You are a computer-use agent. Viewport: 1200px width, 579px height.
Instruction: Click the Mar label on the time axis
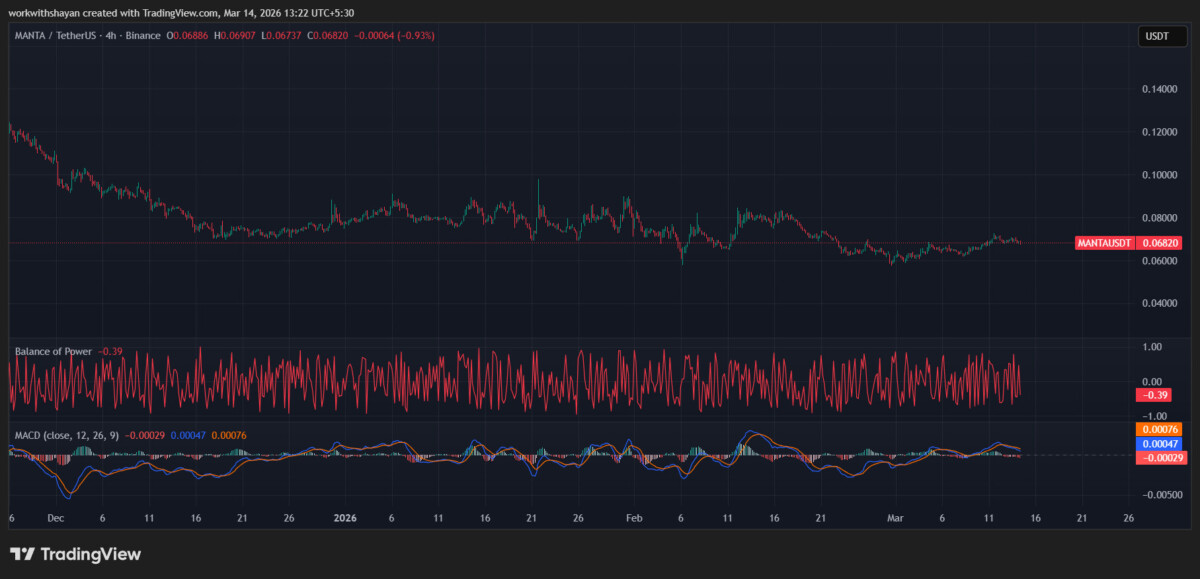pyautogui.click(x=896, y=518)
